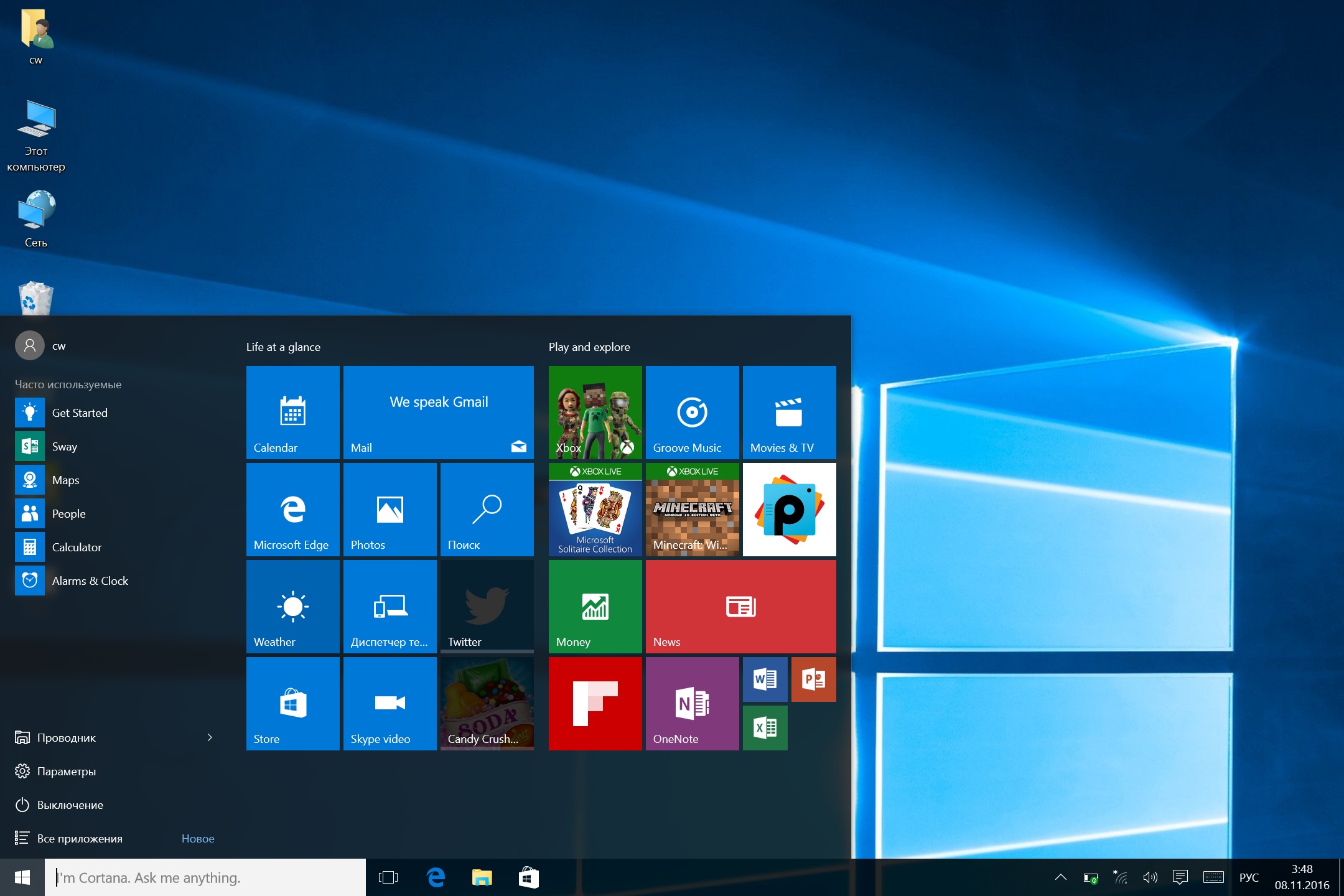Click the Cortana search box
Image resolution: width=1344 pixels, height=896 pixels.
point(205,877)
